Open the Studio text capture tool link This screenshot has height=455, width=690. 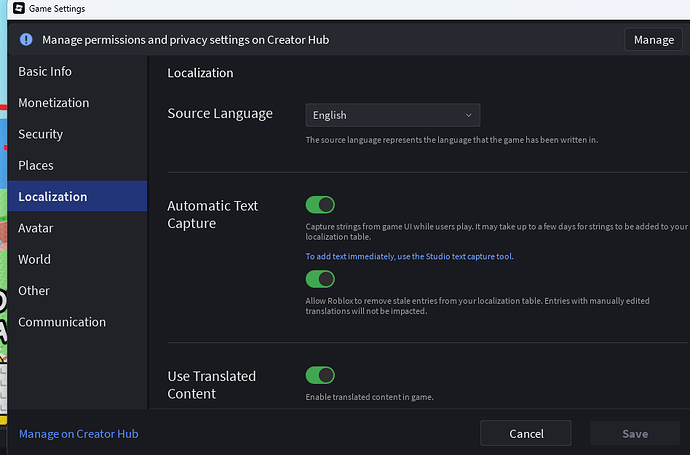pyautogui.click(x=410, y=257)
